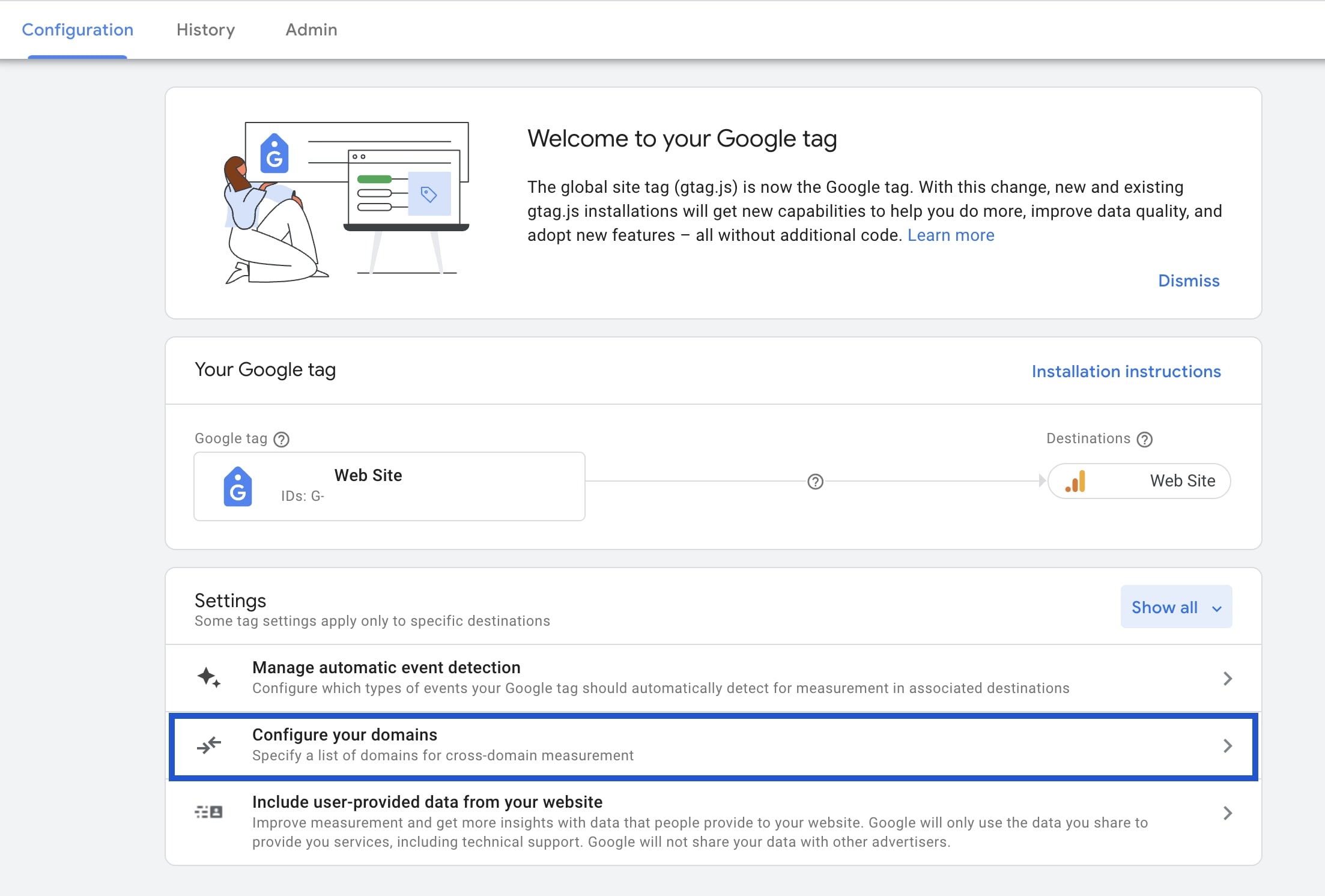Open the Admin tab
Image resolution: width=1325 pixels, height=896 pixels.
311,29
